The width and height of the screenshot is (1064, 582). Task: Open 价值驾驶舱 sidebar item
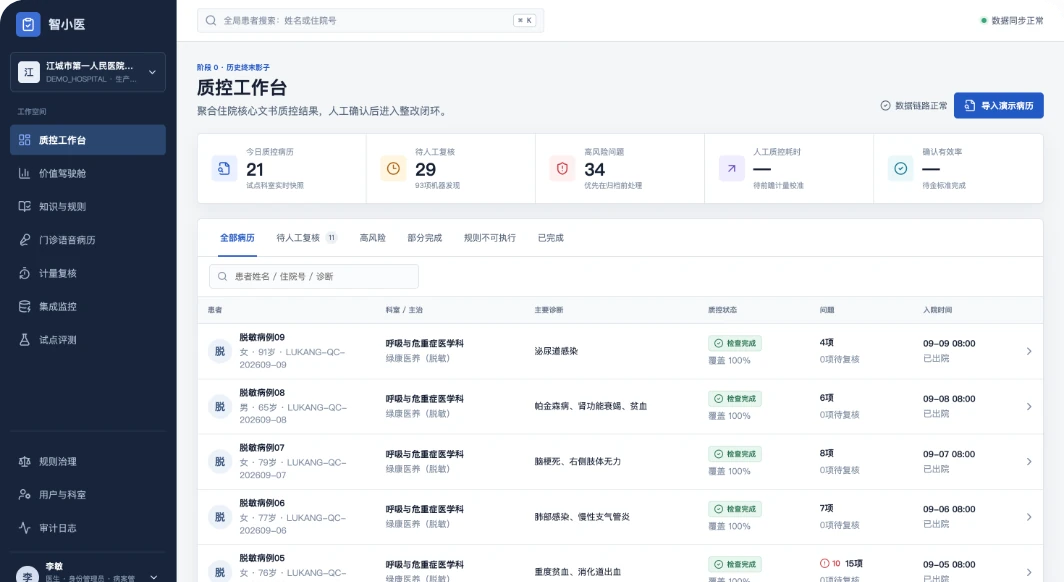coord(88,173)
